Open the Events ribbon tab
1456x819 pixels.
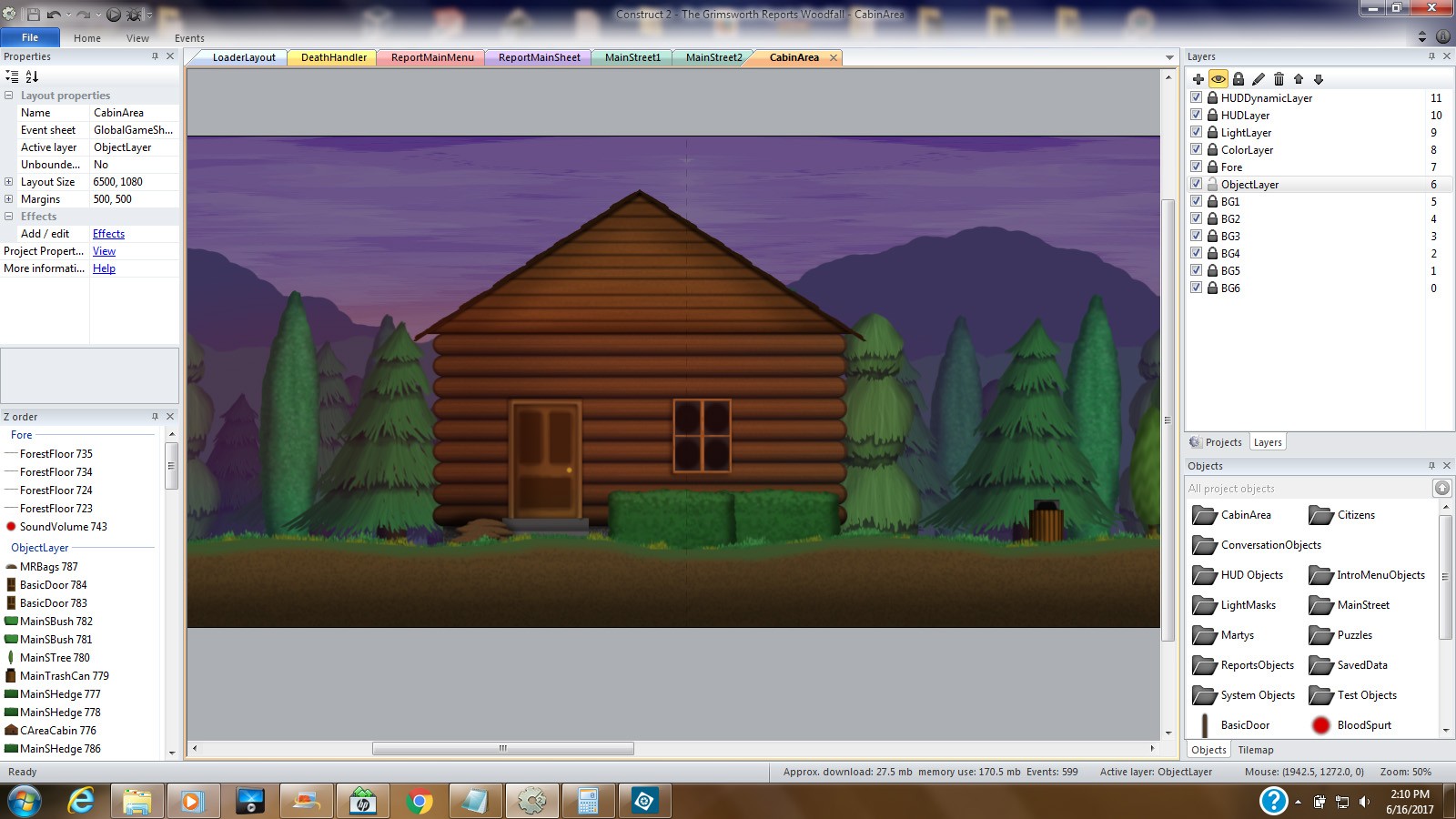click(x=189, y=38)
